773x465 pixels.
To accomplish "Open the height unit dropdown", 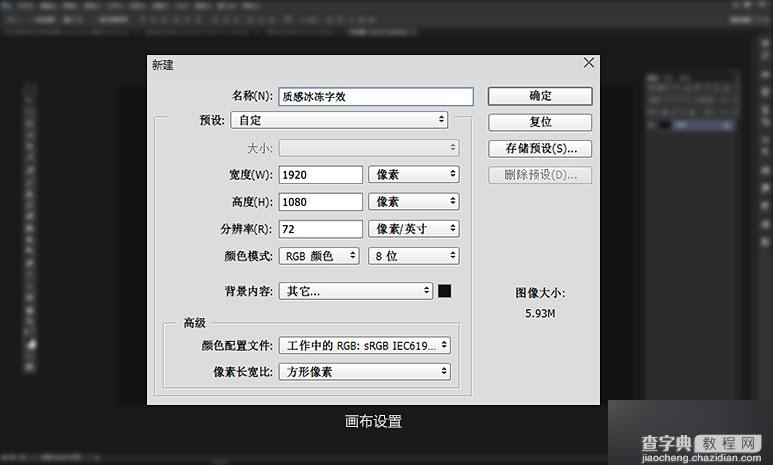I will (413, 201).
